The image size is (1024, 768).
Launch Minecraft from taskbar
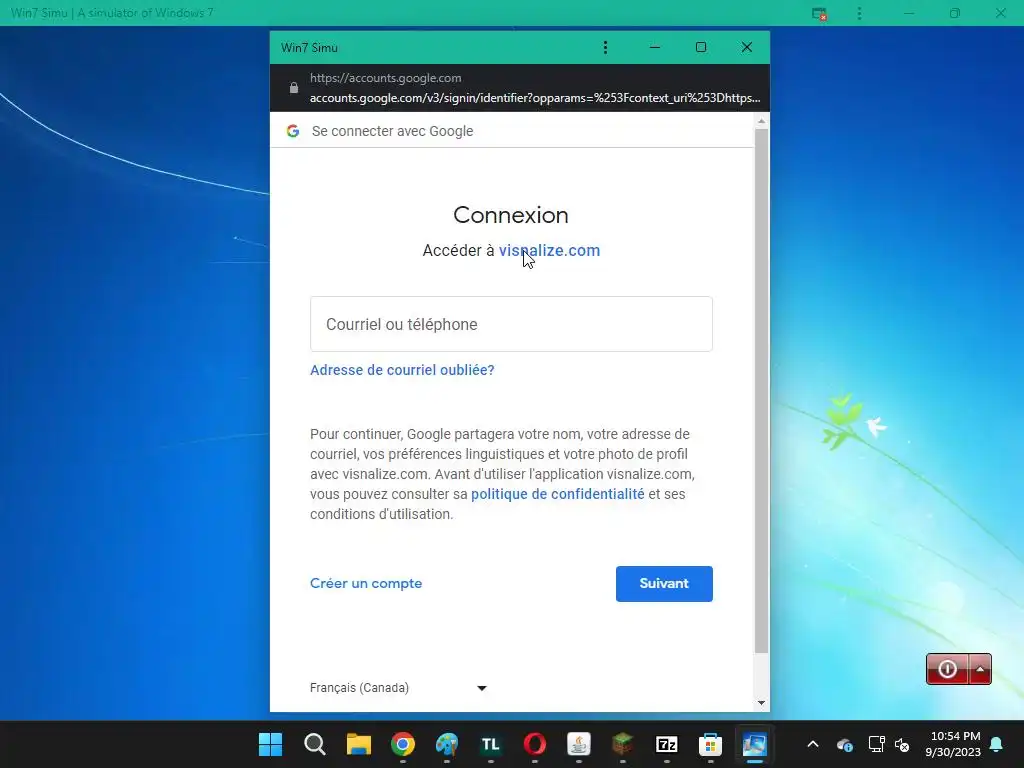tap(622, 744)
